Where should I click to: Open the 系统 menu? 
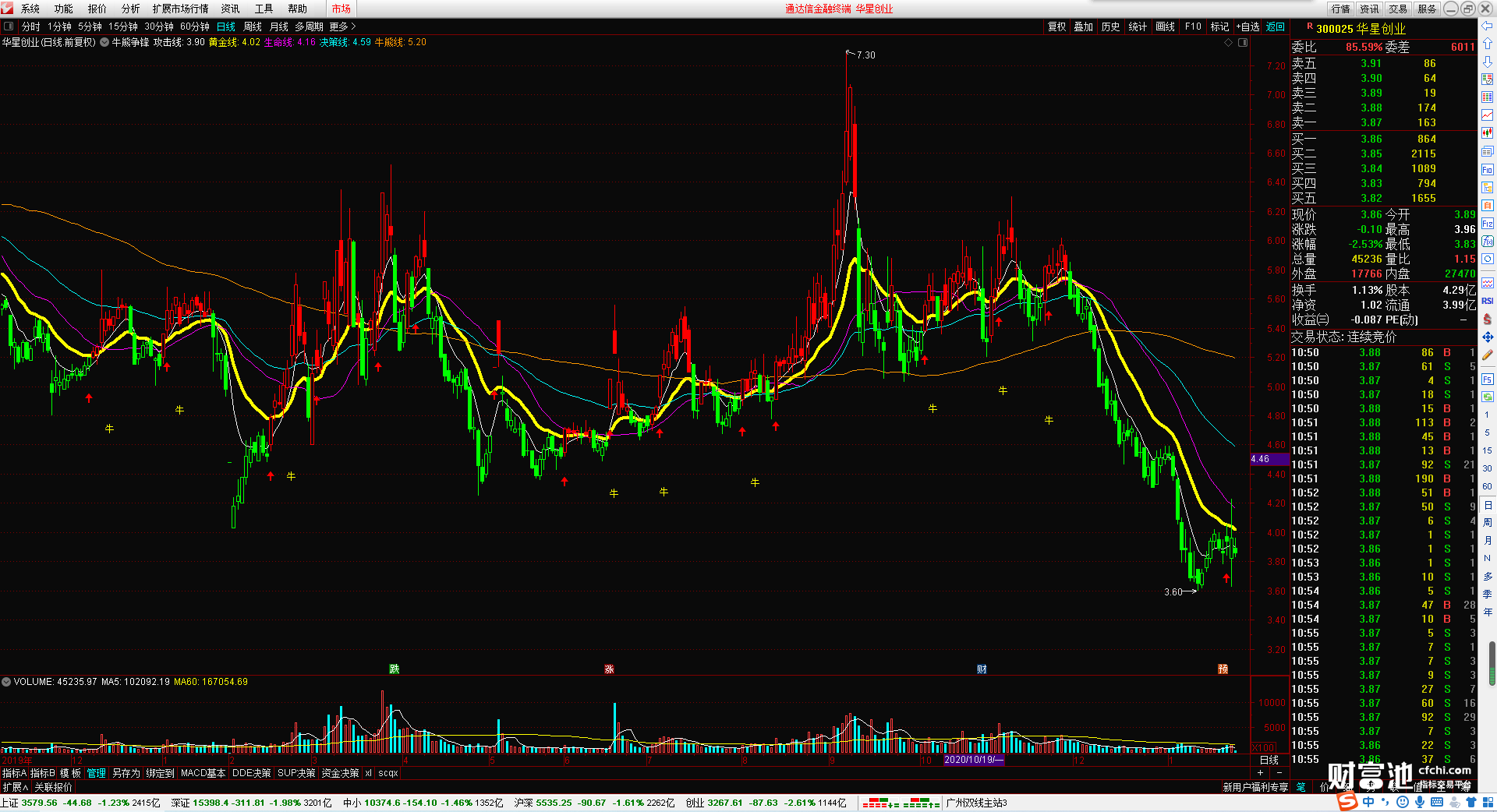click(x=30, y=9)
